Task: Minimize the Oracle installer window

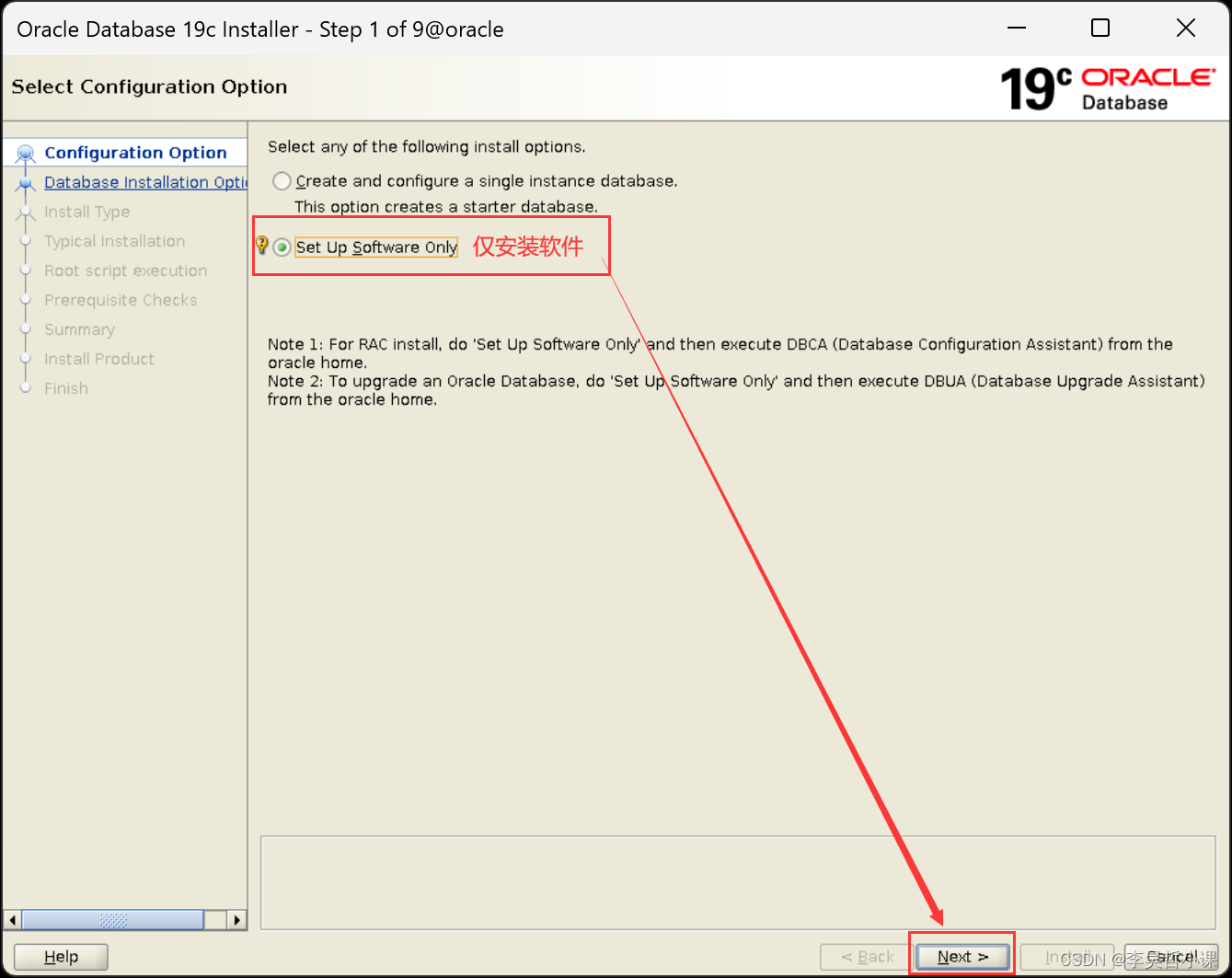Action: coord(1017,28)
